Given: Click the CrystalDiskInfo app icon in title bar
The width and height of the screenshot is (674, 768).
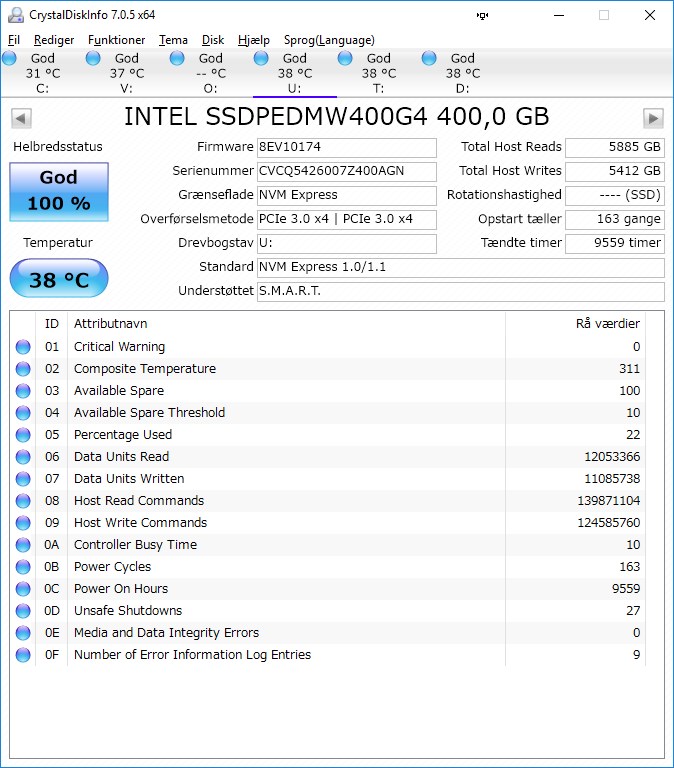Looking at the screenshot, I should tap(16, 15).
